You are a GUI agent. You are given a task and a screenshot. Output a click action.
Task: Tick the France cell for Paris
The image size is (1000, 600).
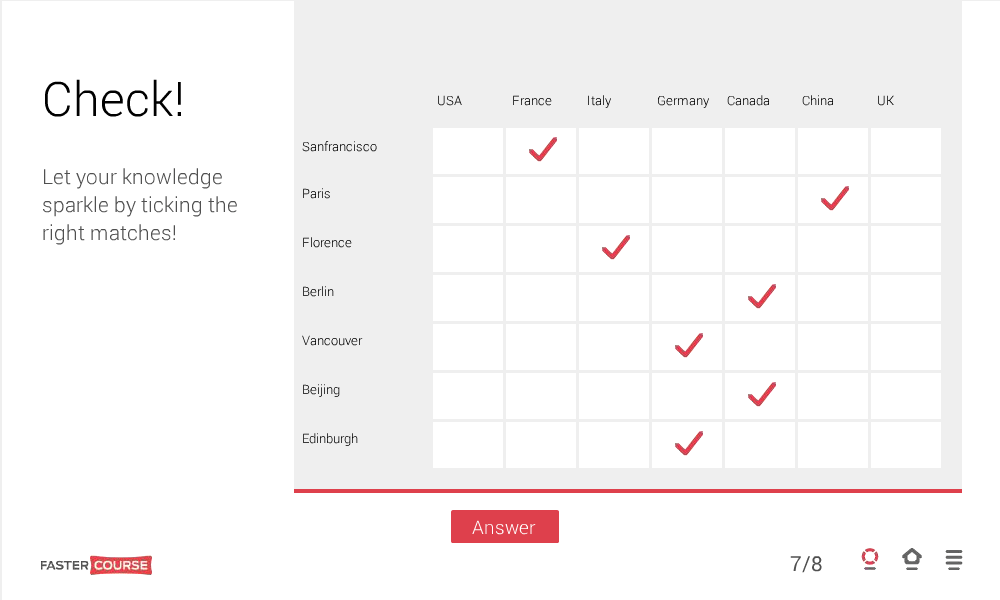[x=541, y=200]
